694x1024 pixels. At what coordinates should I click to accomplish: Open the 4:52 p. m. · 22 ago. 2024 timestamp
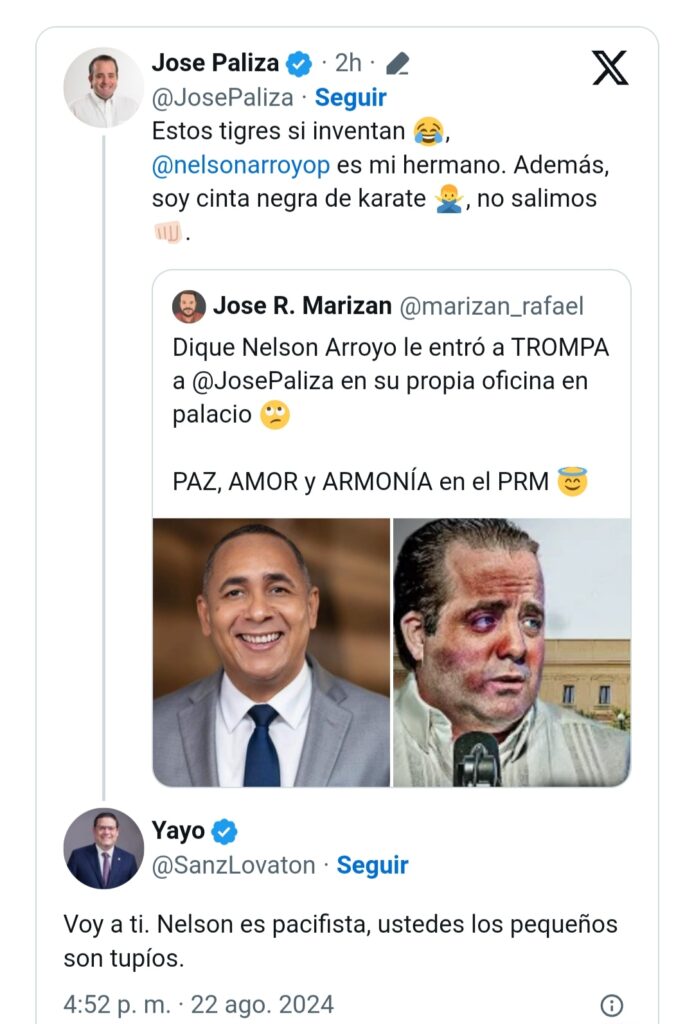[199, 1004]
